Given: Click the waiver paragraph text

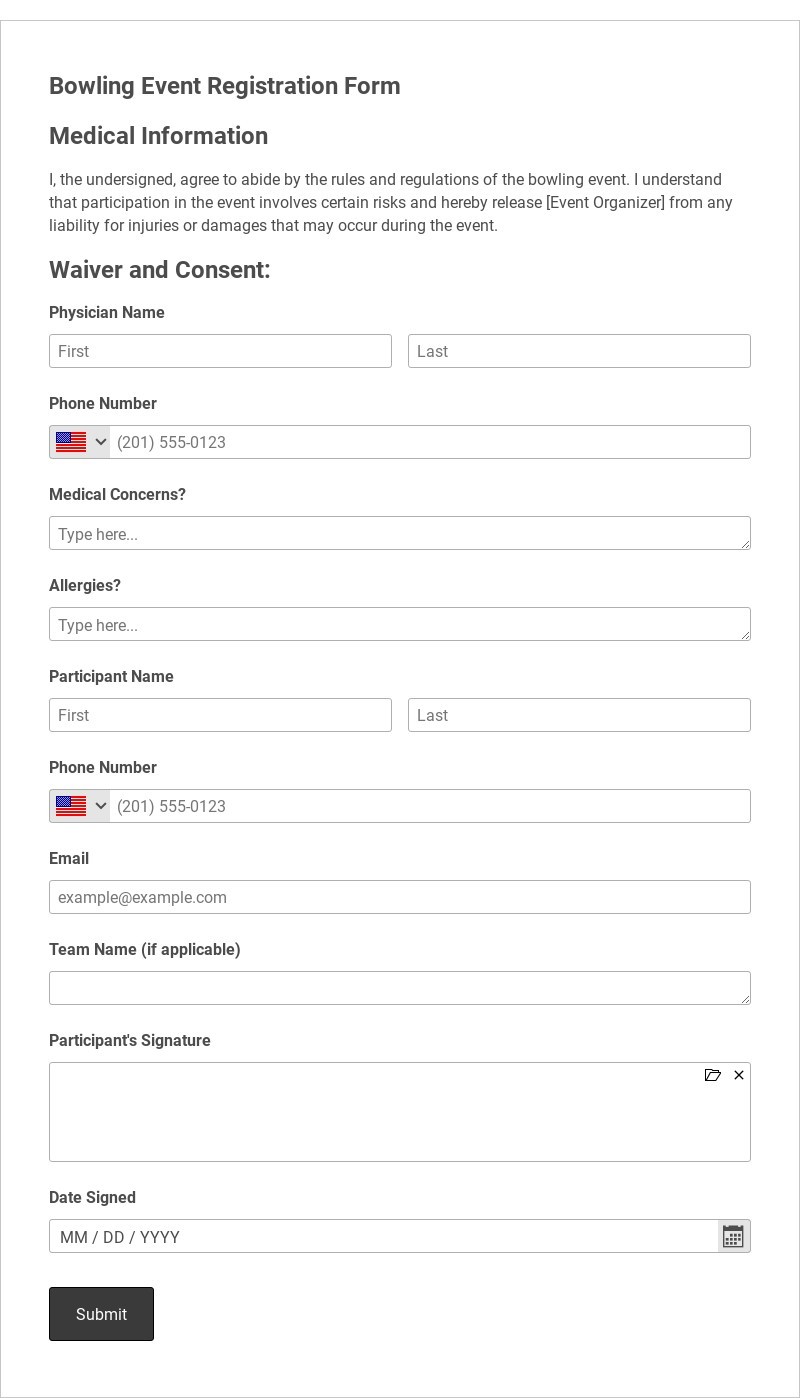Looking at the screenshot, I should 391,202.
